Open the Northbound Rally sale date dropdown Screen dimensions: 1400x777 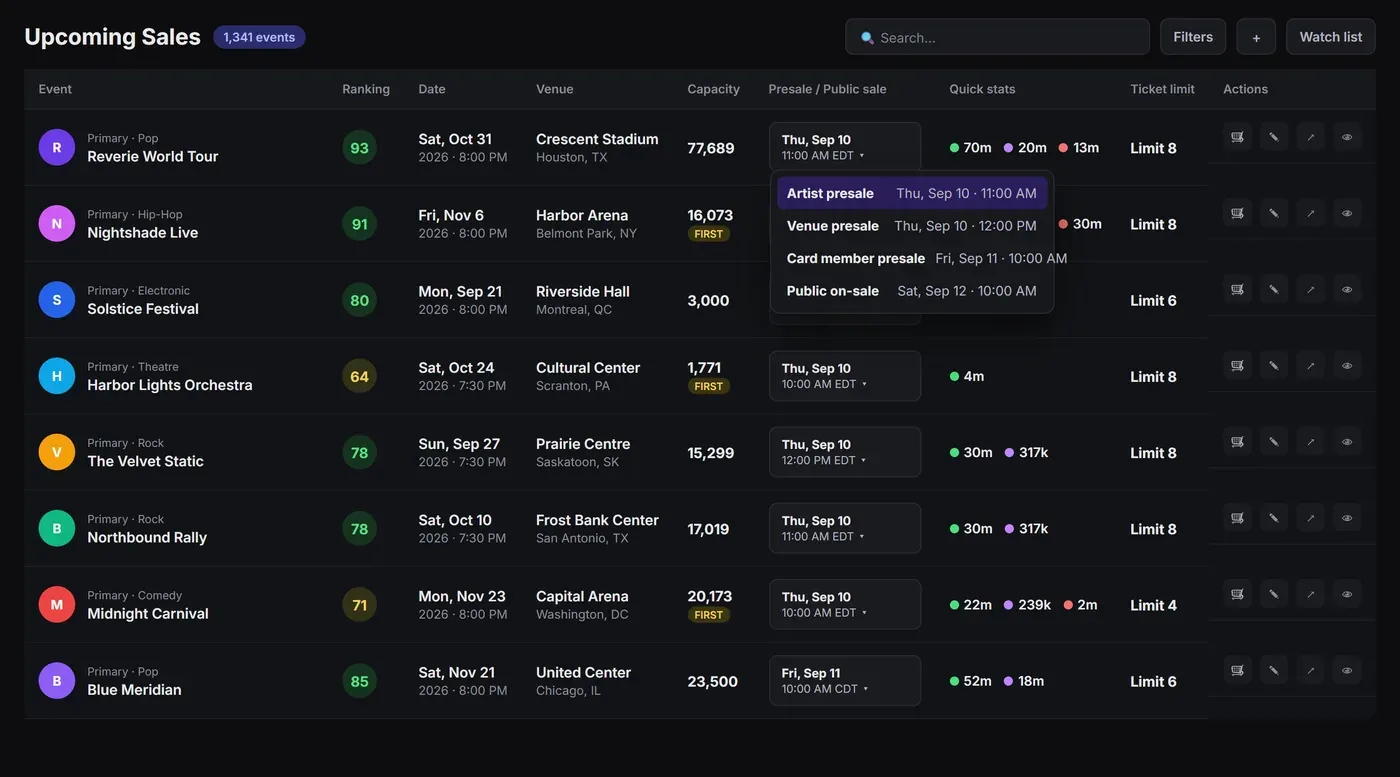845,528
